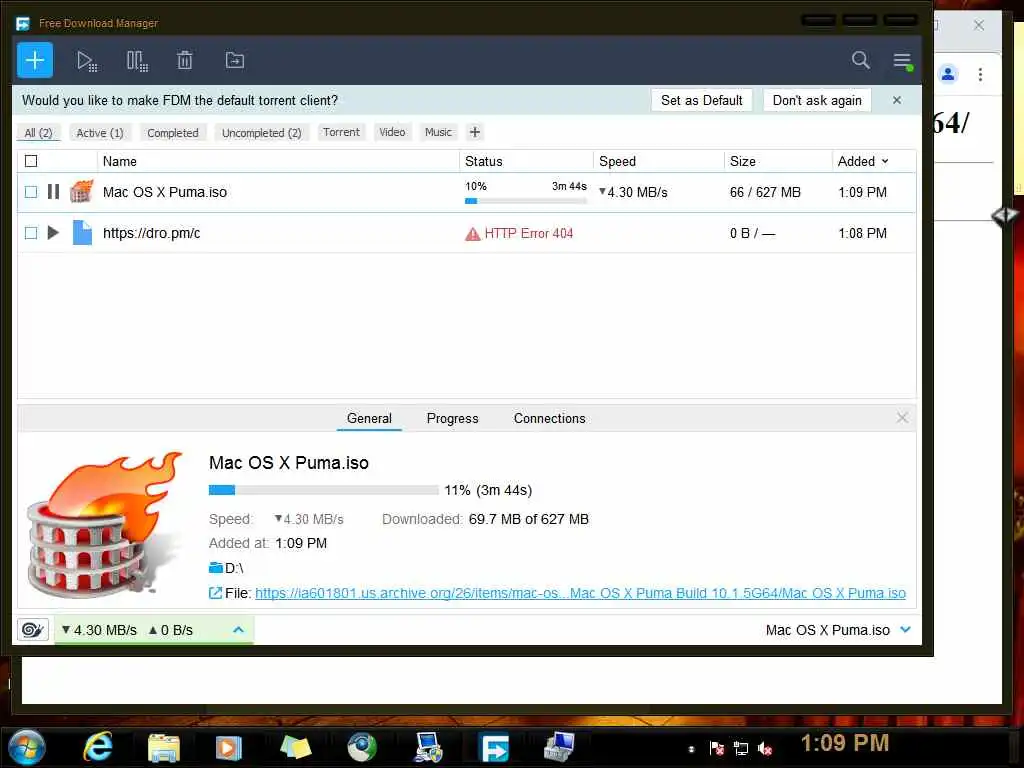Viewport: 1024px width, 768px height.
Task: Click the HTTP Error 404 warning triangle
Action: [x=472, y=234]
